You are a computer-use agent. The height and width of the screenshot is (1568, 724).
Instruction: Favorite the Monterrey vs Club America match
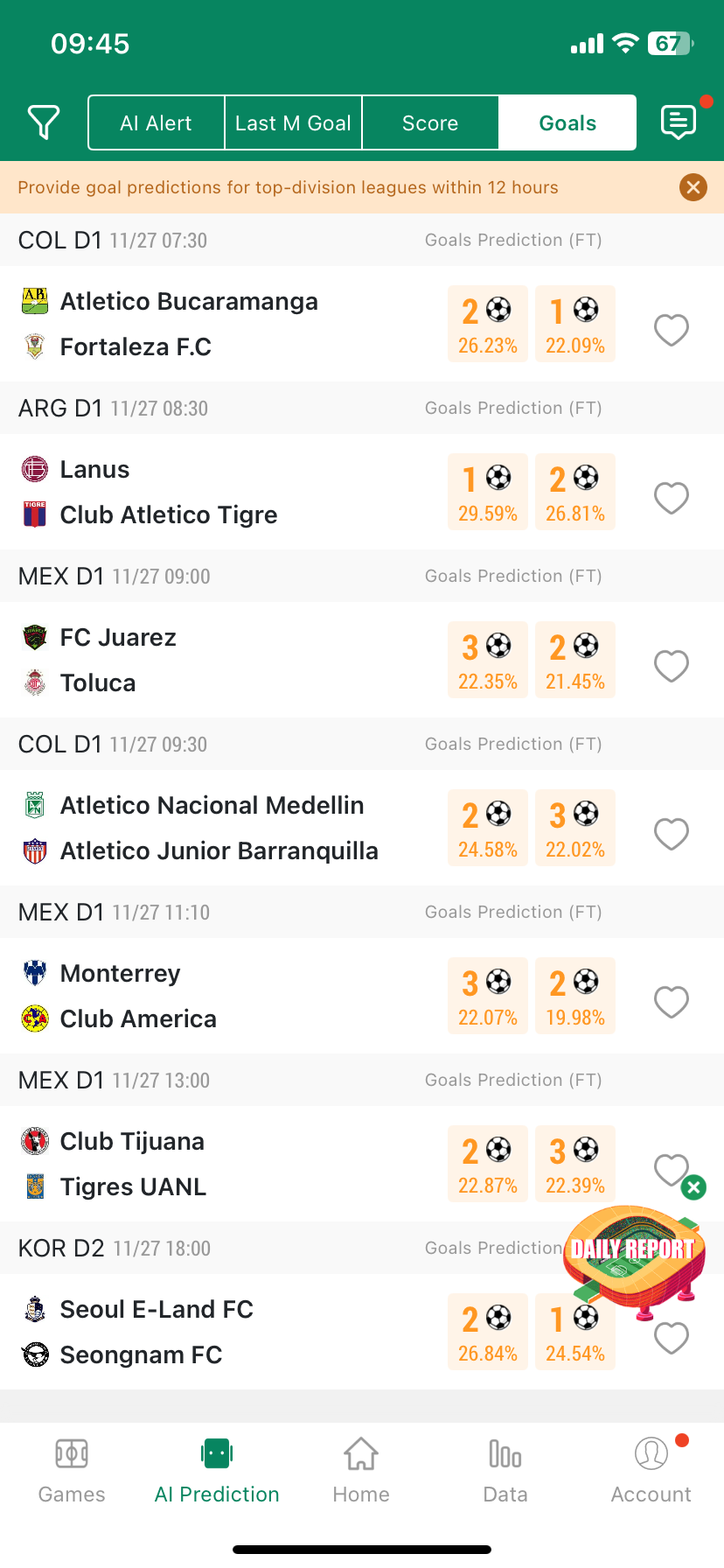[x=672, y=1002]
